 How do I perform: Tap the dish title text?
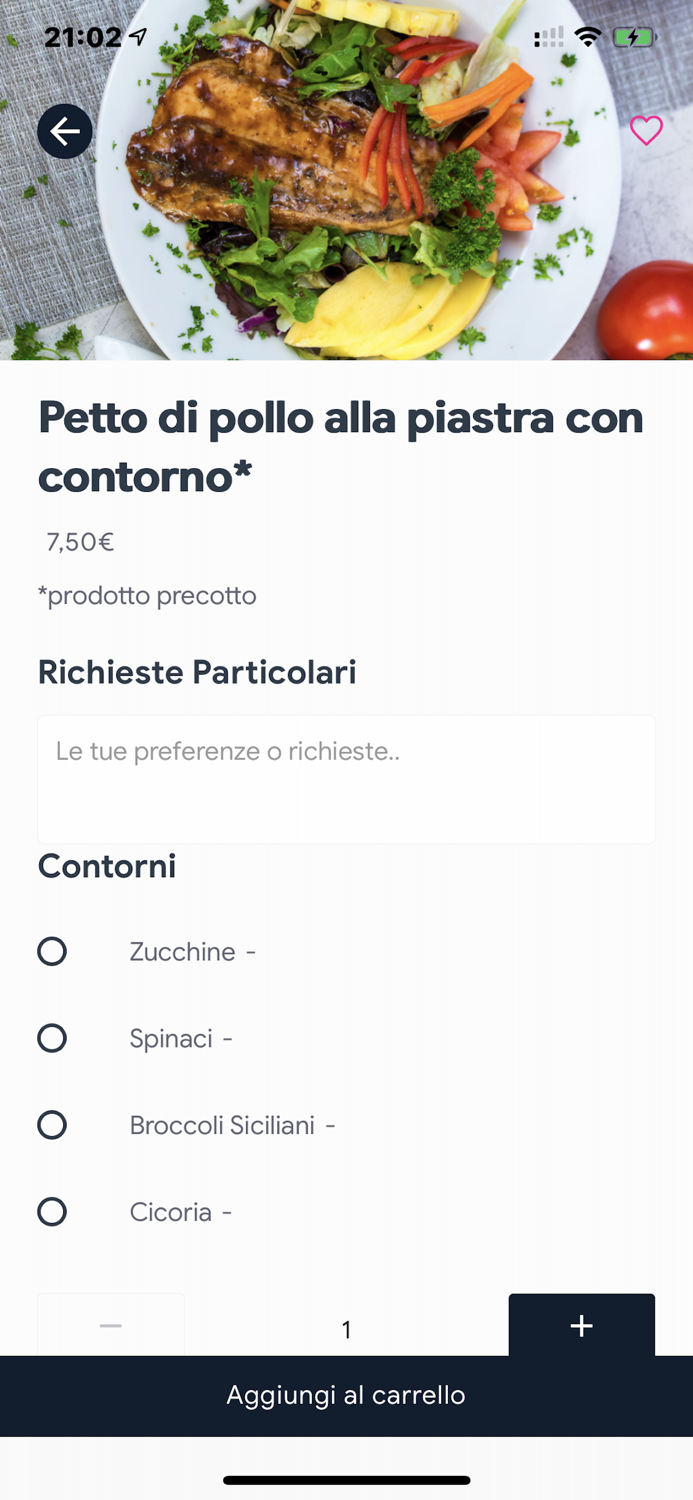(x=340, y=445)
